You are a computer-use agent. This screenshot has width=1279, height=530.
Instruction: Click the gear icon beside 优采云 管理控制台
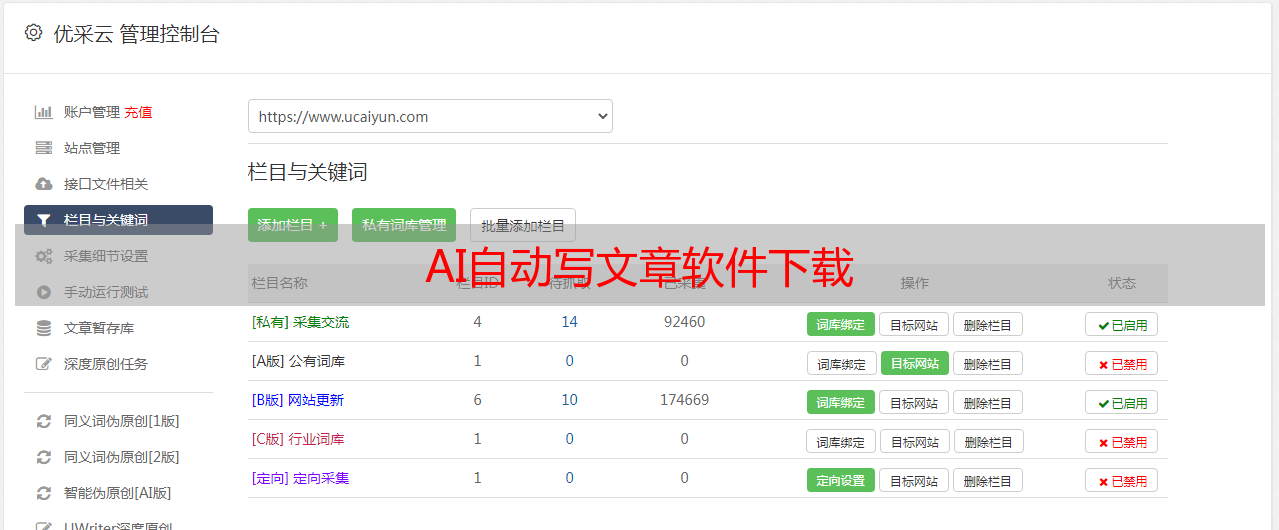(x=33, y=33)
